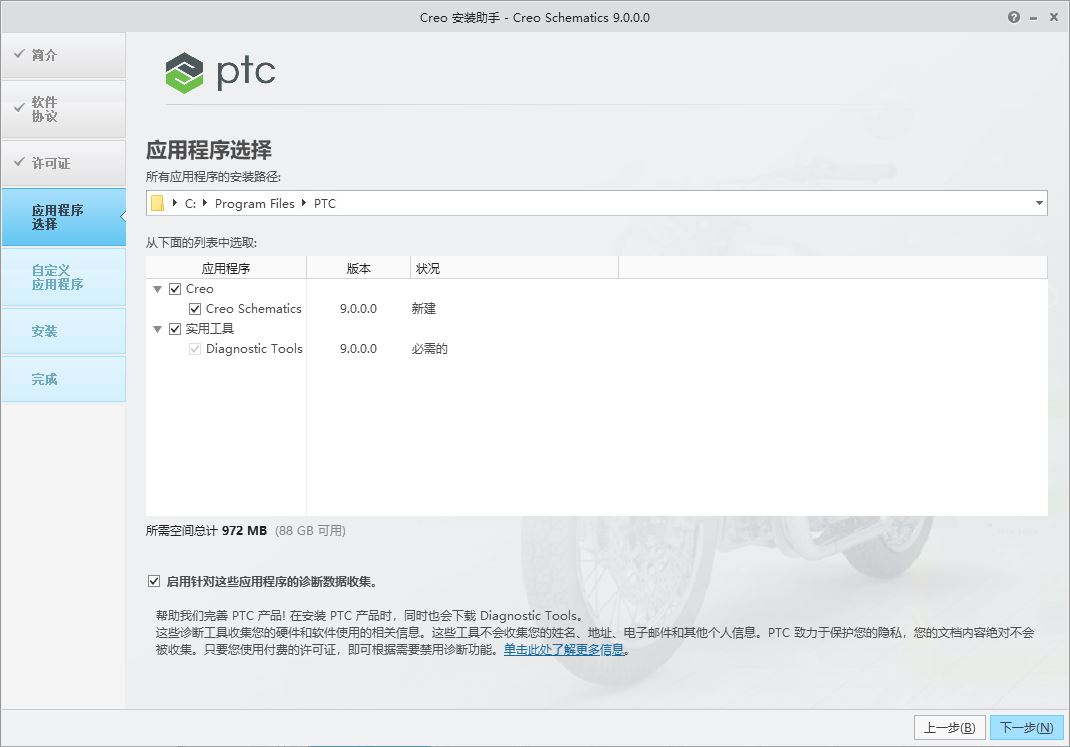
Task: Toggle the 实用工具 group checkbox
Action: coord(175,329)
